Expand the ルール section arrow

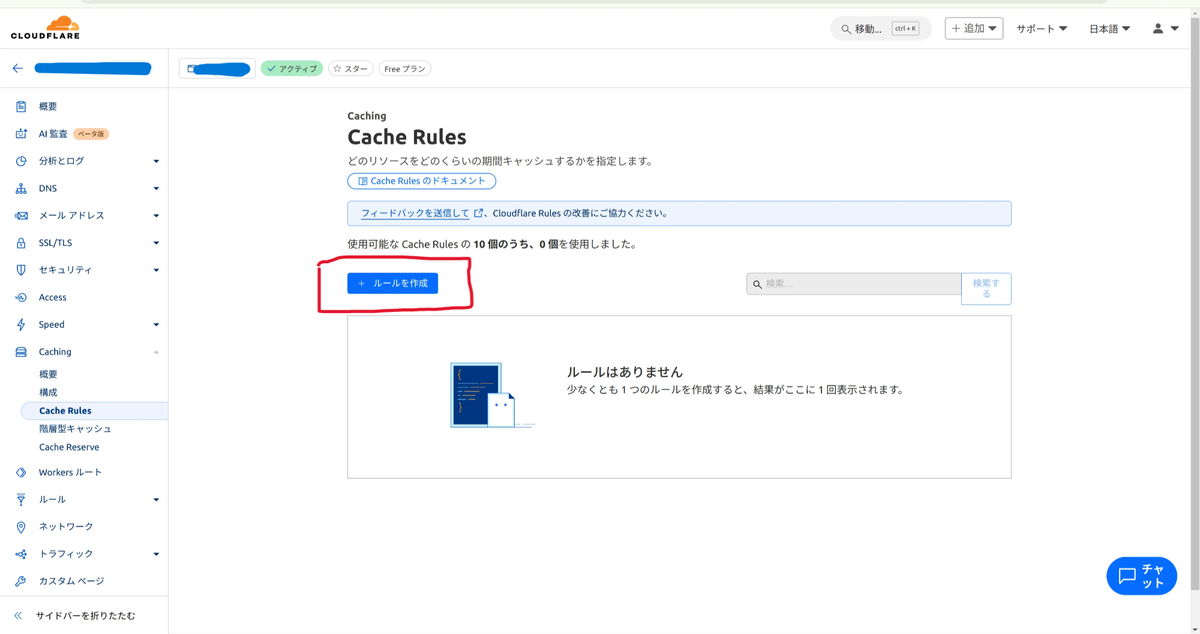click(156, 499)
